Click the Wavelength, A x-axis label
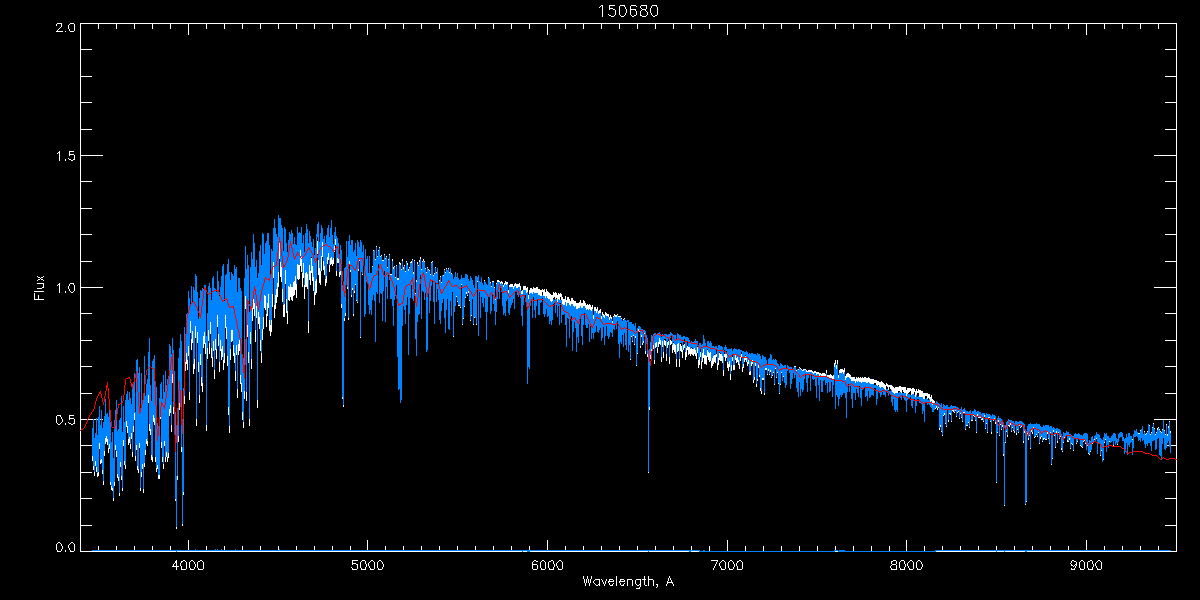This screenshot has height=600, width=1200. click(627, 581)
